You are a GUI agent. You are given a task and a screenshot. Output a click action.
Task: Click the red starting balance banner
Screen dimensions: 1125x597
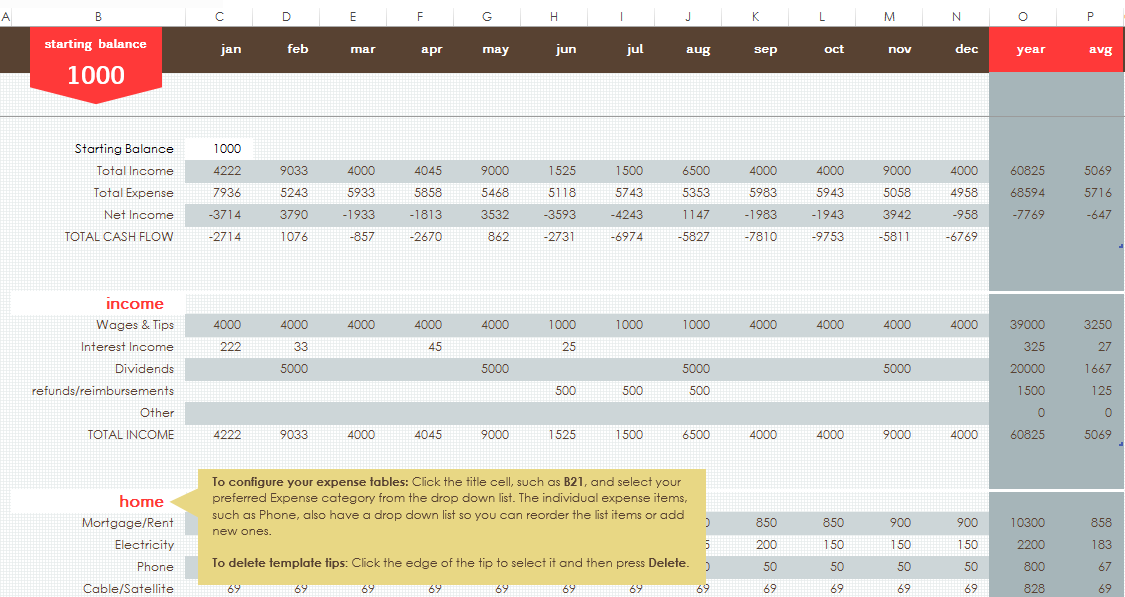pyautogui.click(x=96, y=63)
